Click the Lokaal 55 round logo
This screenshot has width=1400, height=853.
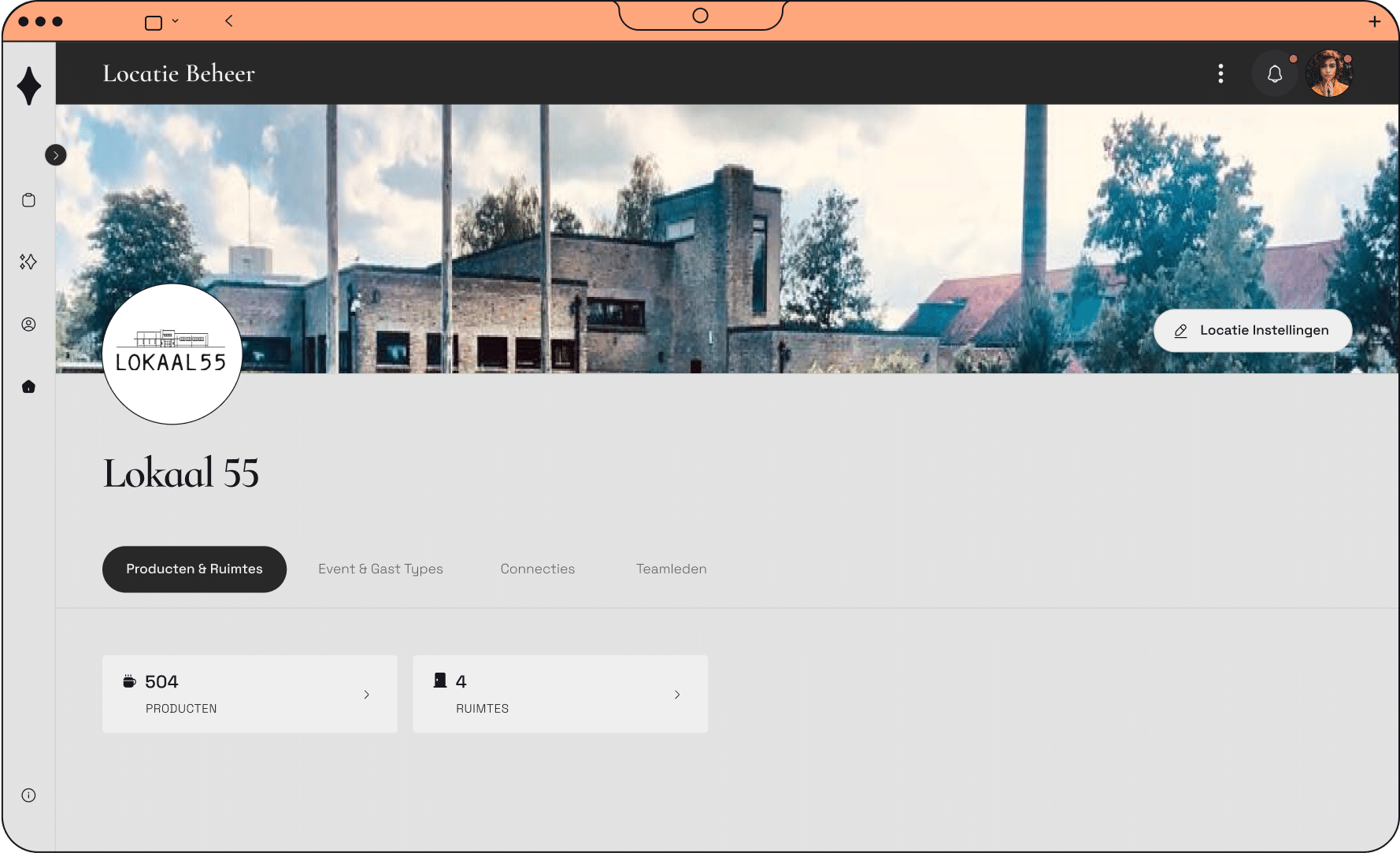(172, 354)
